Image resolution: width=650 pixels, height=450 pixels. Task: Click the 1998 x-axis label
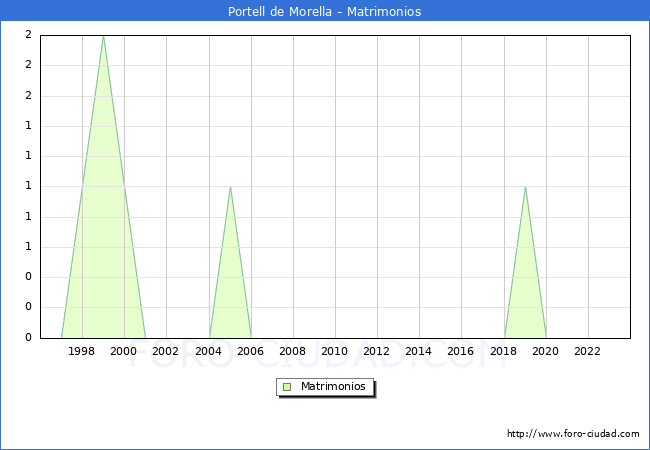click(81, 351)
